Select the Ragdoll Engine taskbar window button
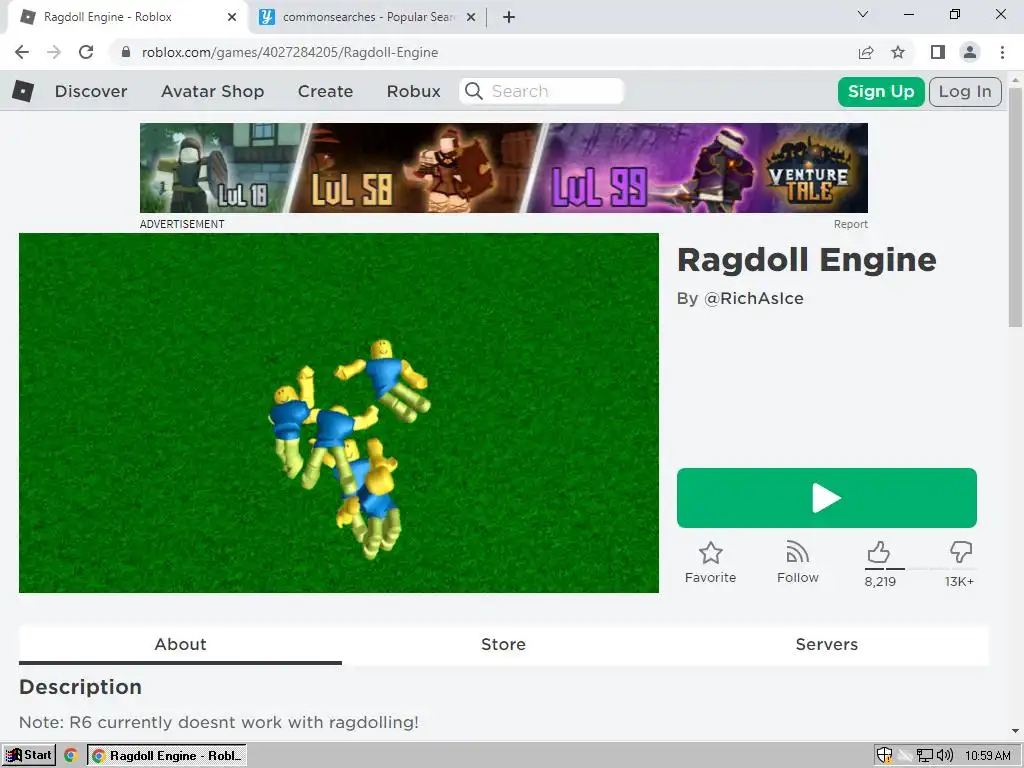This screenshot has height=768, width=1024. (x=167, y=756)
